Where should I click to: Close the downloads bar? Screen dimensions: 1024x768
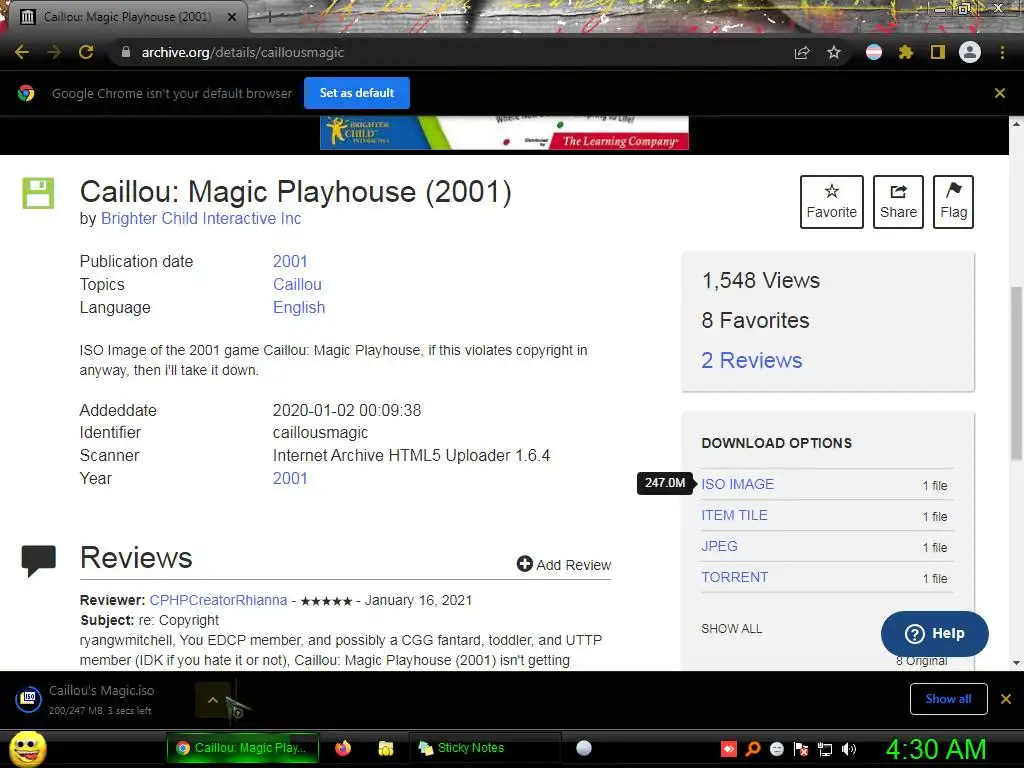[1006, 699]
